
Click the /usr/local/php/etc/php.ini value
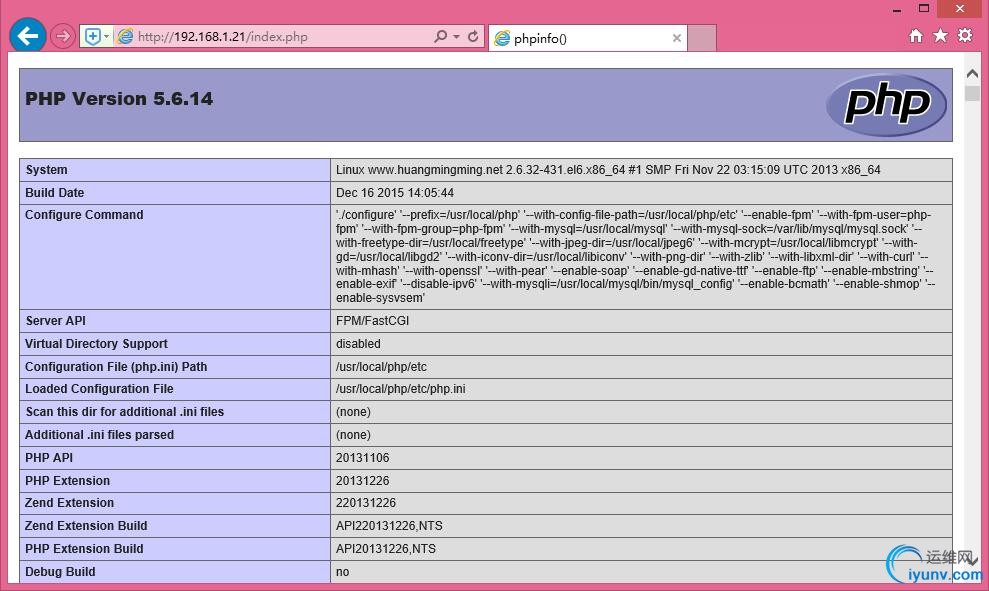pyautogui.click(x=401, y=389)
